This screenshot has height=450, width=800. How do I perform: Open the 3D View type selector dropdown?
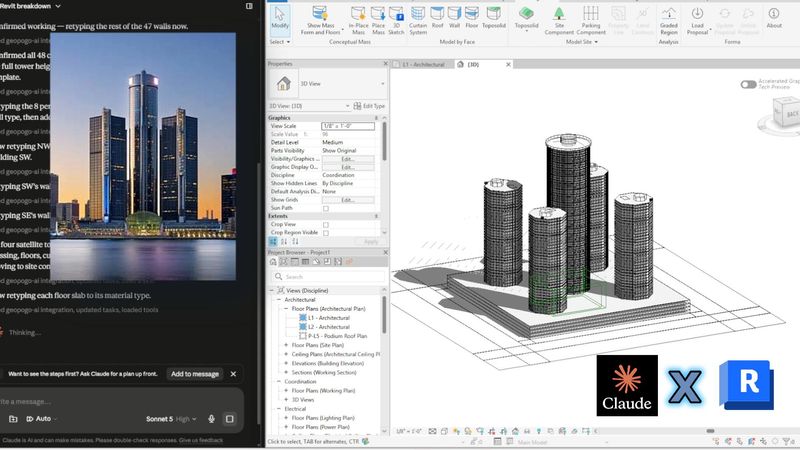383,84
